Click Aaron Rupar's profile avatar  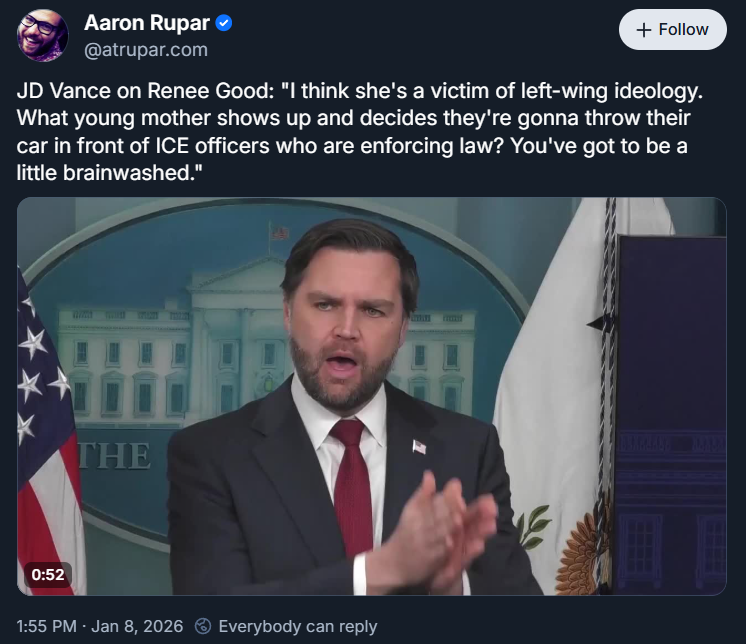pos(43,35)
